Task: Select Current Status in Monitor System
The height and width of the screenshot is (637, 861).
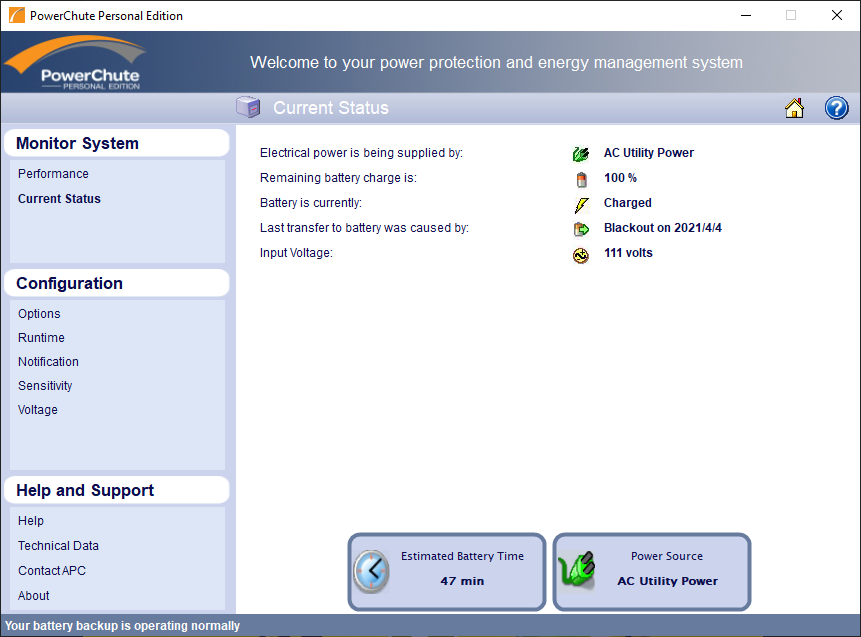Action: (59, 199)
